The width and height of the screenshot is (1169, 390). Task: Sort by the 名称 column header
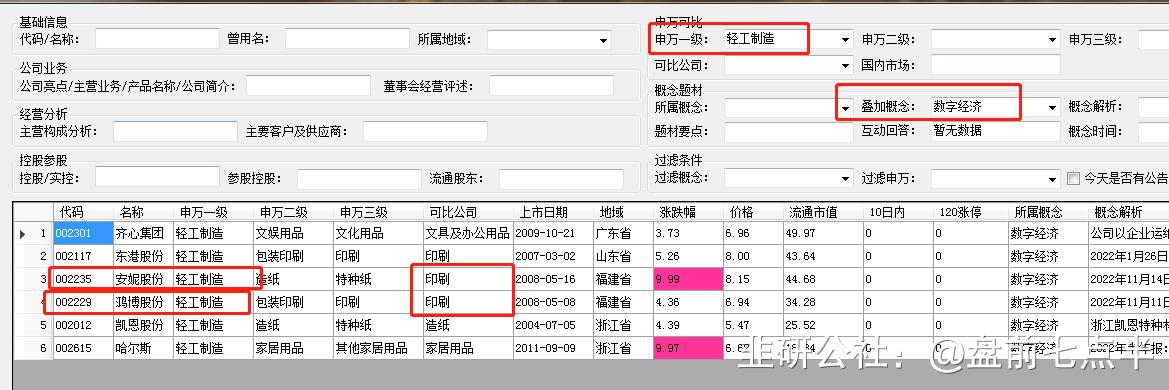click(x=143, y=212)
